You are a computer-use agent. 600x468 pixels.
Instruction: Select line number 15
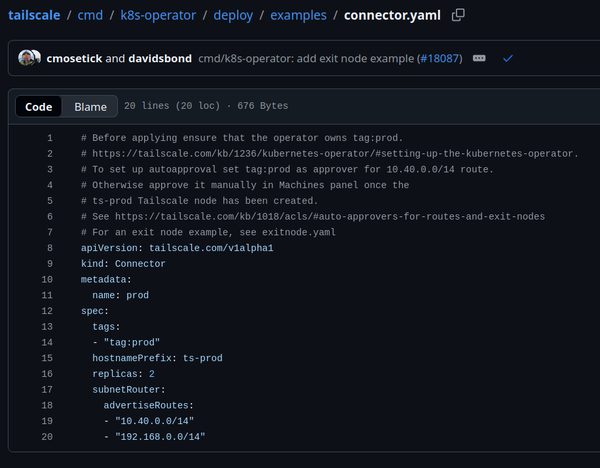coord(47,358)
